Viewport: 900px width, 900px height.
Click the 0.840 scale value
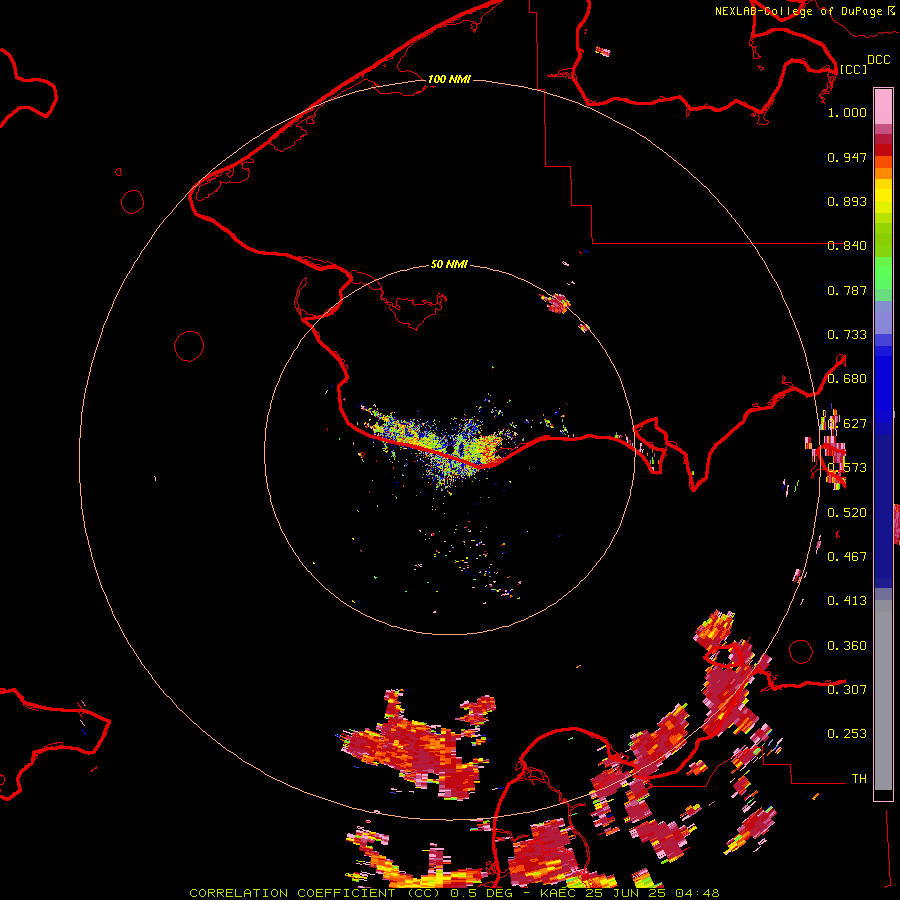[x=847, y=245]
